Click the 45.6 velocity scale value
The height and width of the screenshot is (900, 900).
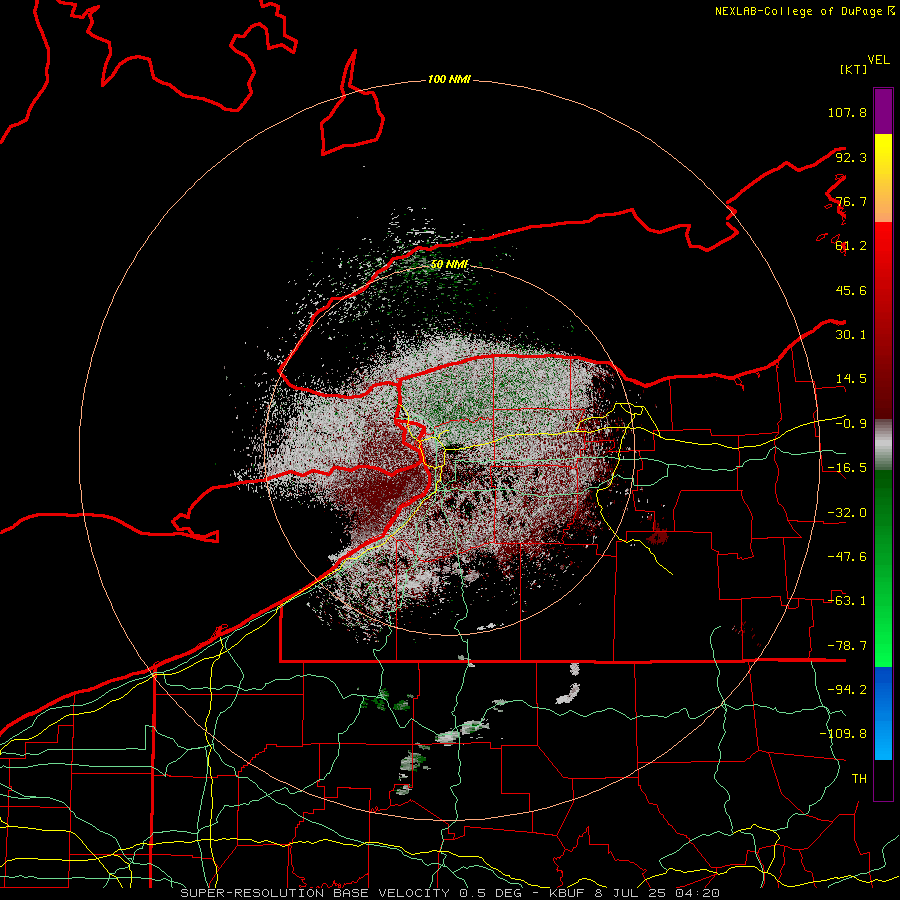pos(851,290)
